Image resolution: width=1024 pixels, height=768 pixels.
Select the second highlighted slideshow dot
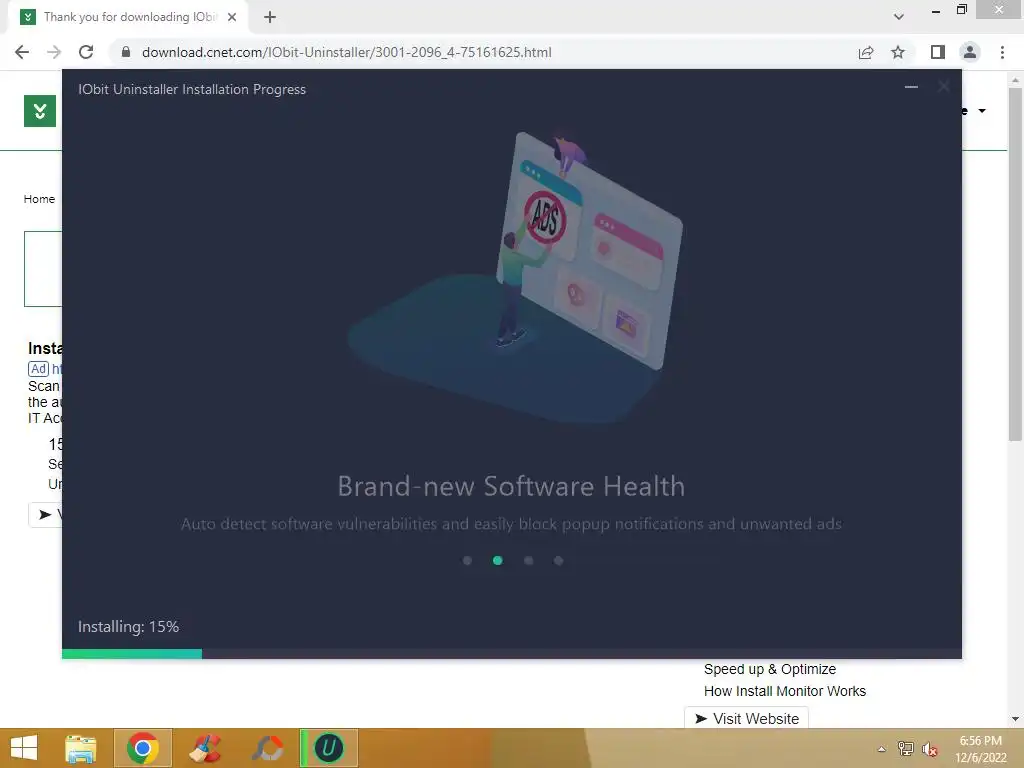[498, 560]
